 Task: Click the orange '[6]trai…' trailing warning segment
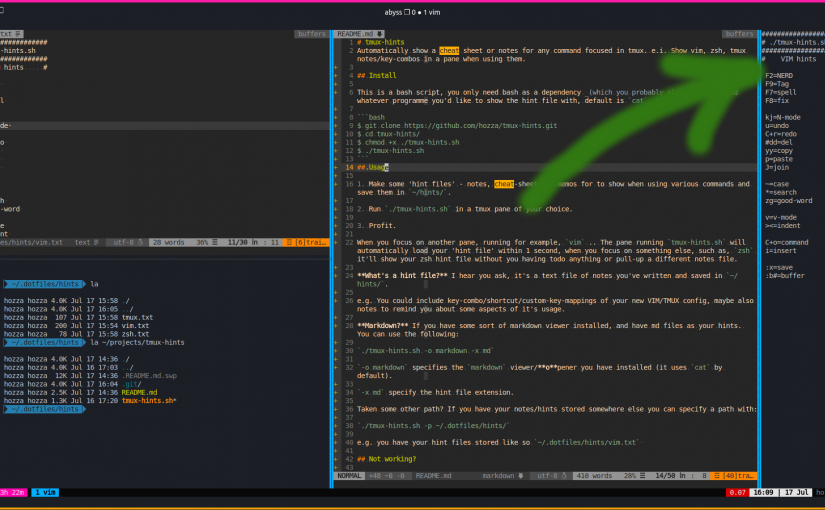pyautogui.click(x=306, y=243)
